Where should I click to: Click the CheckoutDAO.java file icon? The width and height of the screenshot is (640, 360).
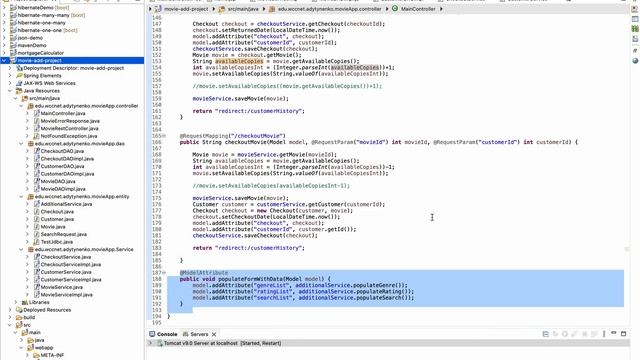(x=36, y=151)
